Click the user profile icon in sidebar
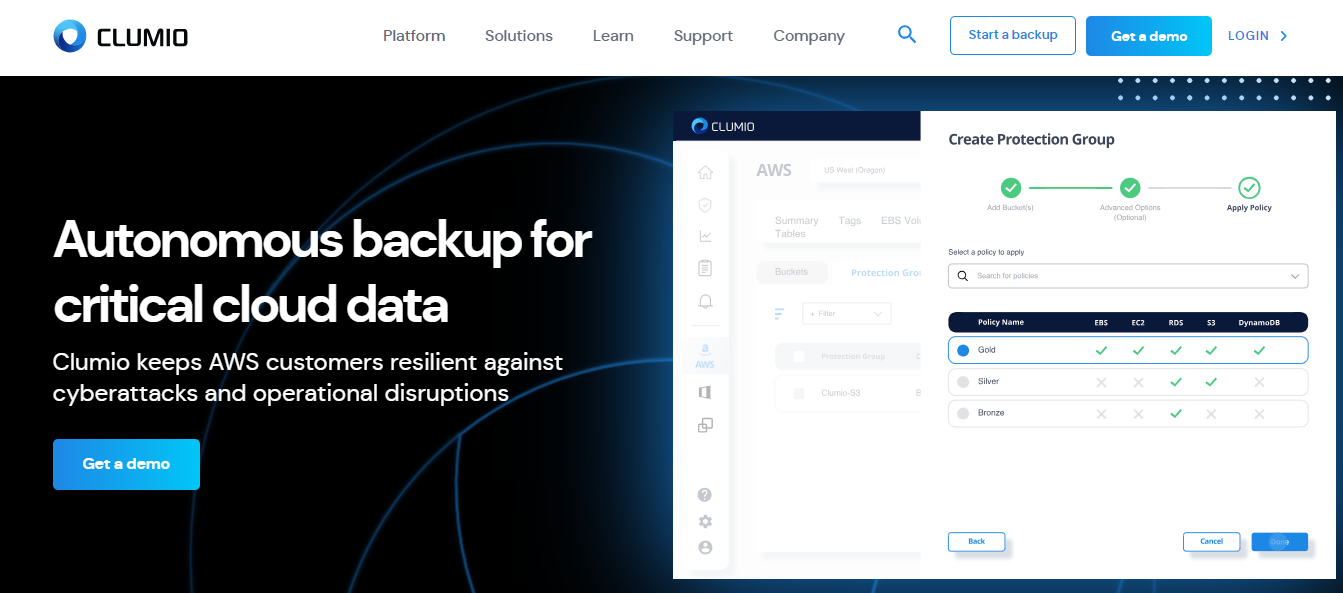This screenshot has width=1343, height=593. 705,547
